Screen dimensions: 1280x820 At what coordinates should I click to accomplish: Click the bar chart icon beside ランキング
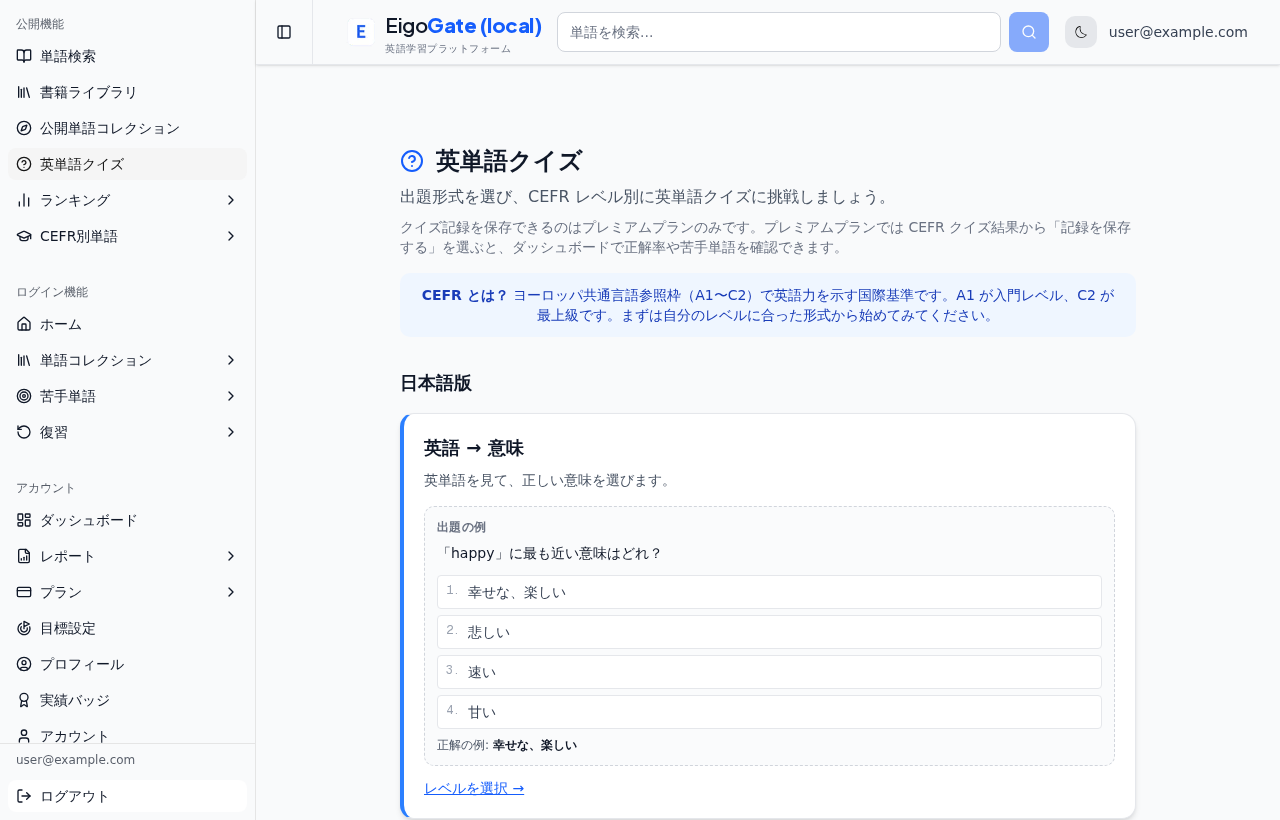[24, 200]
